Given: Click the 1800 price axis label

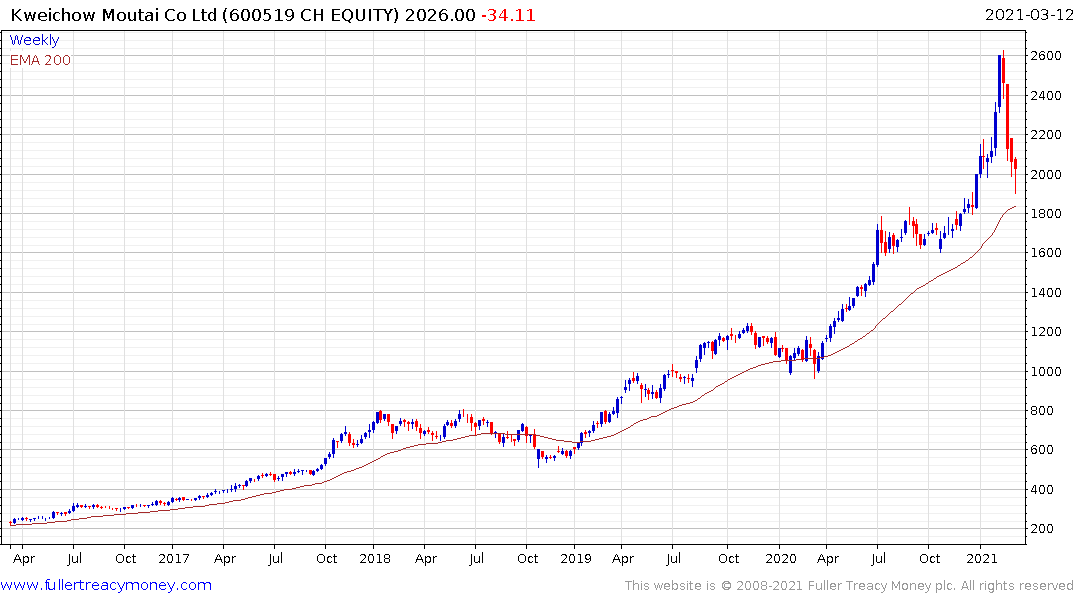Looking at the screenshot, I should pos(1046,213).
